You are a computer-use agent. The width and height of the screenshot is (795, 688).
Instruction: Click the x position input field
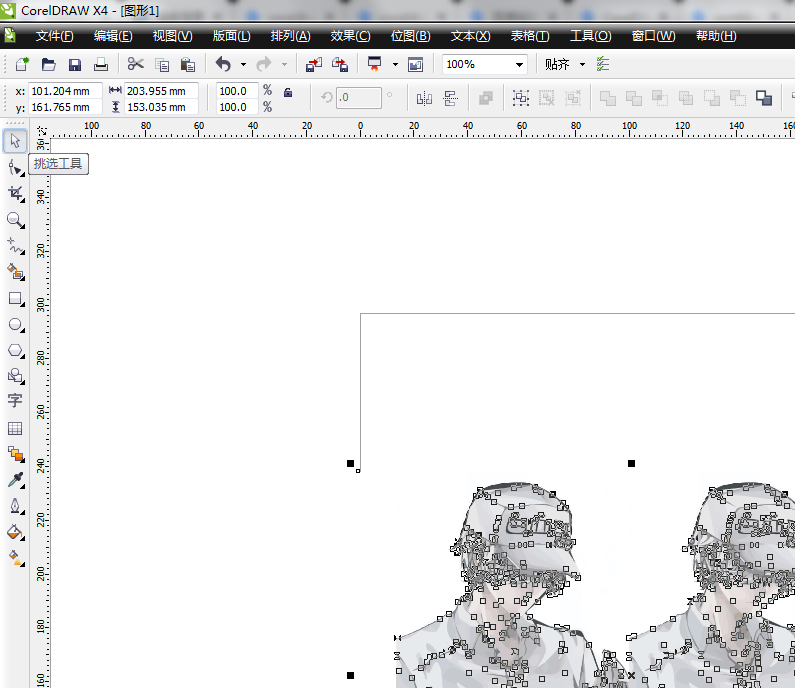65,90
